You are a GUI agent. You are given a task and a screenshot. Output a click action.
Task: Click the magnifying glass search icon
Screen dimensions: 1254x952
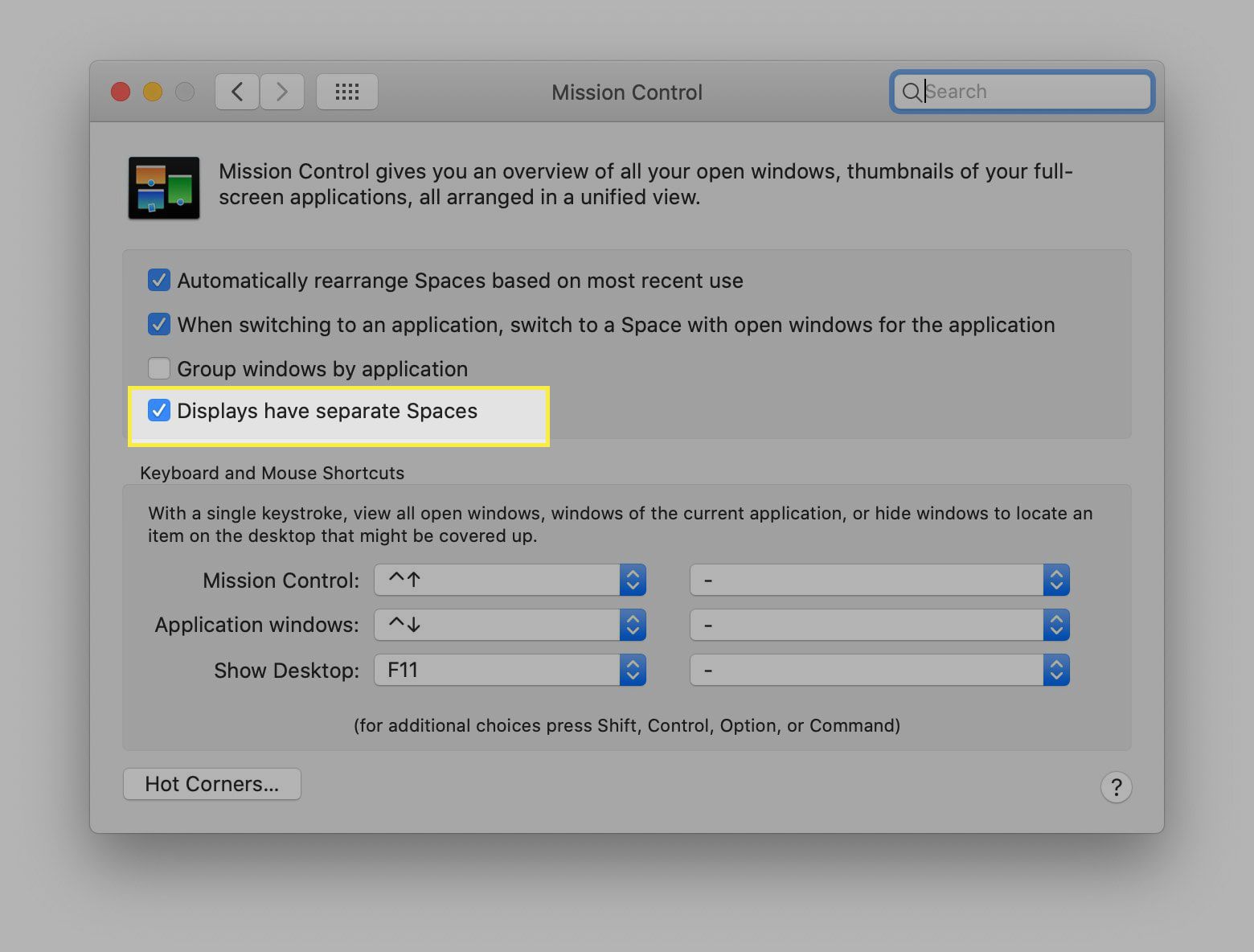[912, 92]
